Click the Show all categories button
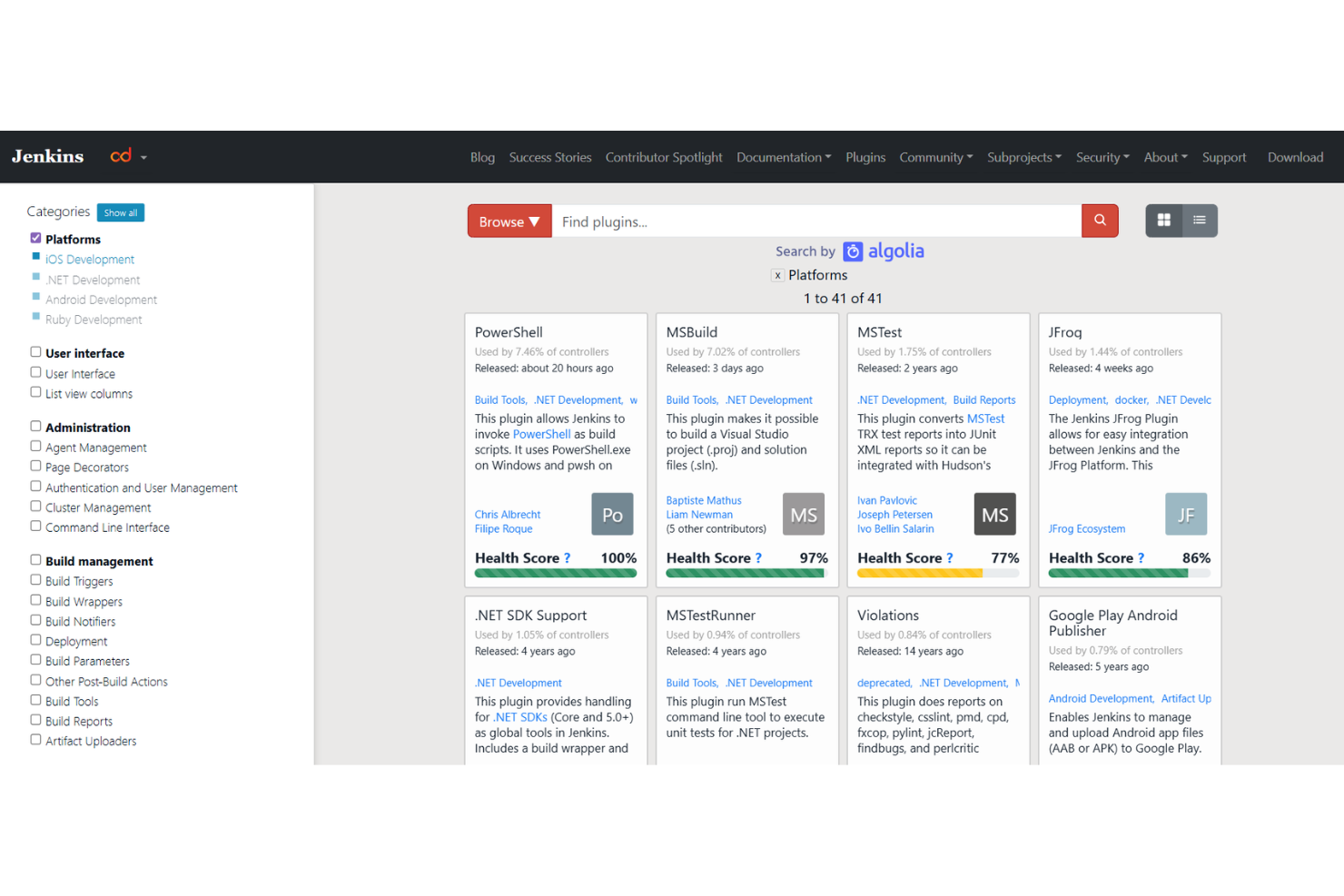The height and width of the screenshot is (896, 1344). pyautogui.click(x=120, y=212)
